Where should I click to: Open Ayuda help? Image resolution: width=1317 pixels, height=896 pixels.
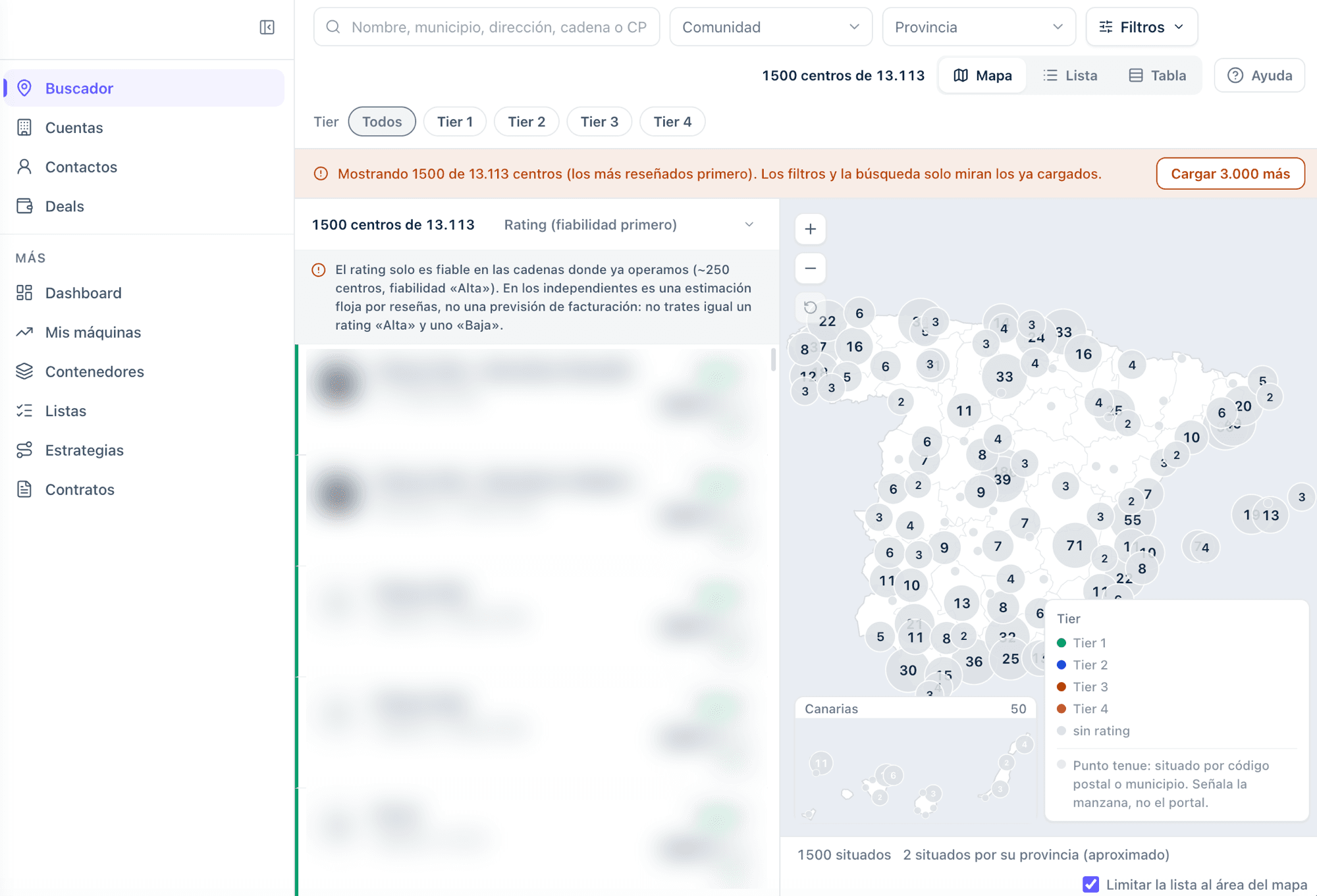[1260, 76]
